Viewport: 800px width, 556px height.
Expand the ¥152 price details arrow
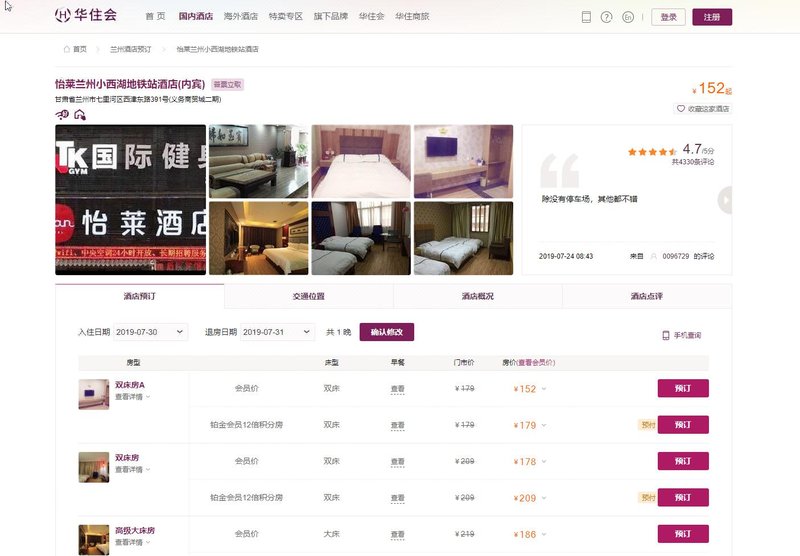[545, 389]
